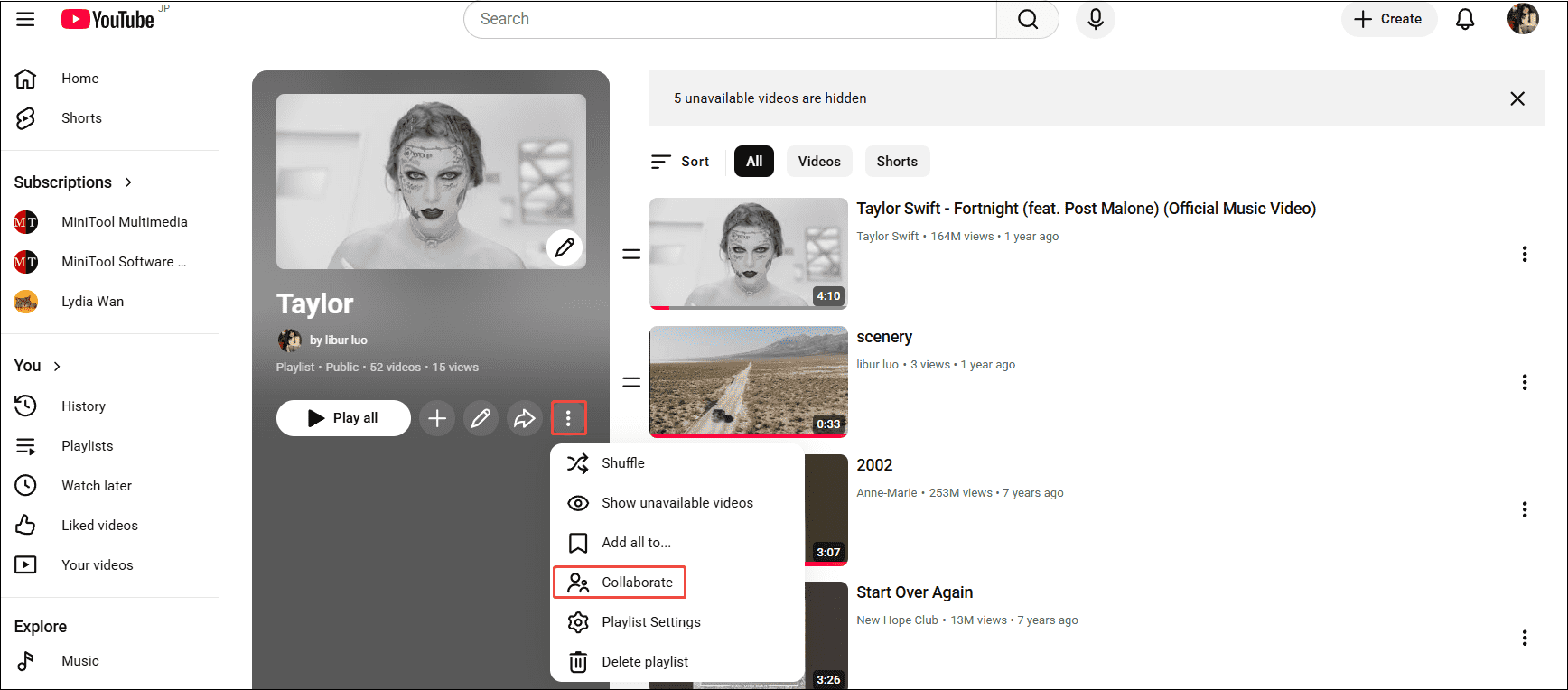
Task: Grab reorder handle of Fortnight video
Action: (x=631, y=254)
